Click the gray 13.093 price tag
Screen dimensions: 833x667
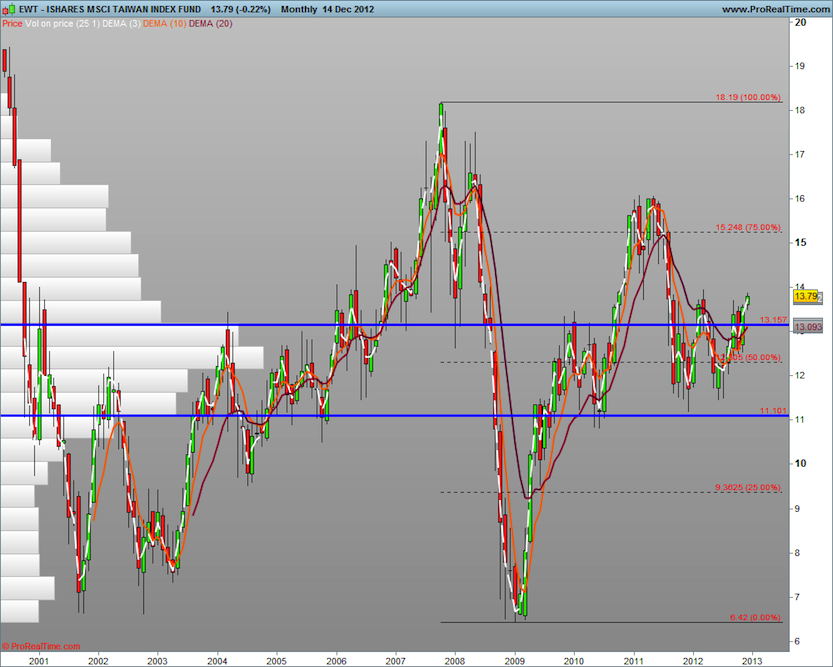[x=808, y=327]
